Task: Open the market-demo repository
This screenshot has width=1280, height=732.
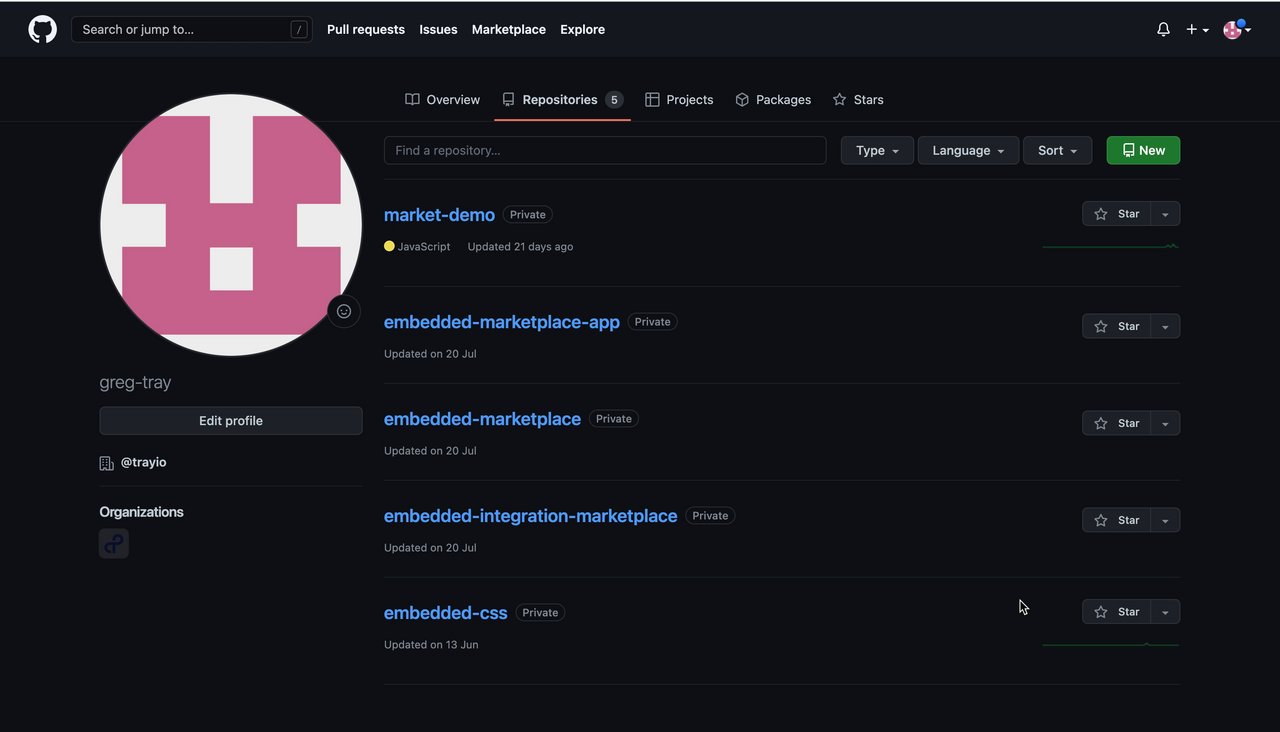Action: click(439, 215)
